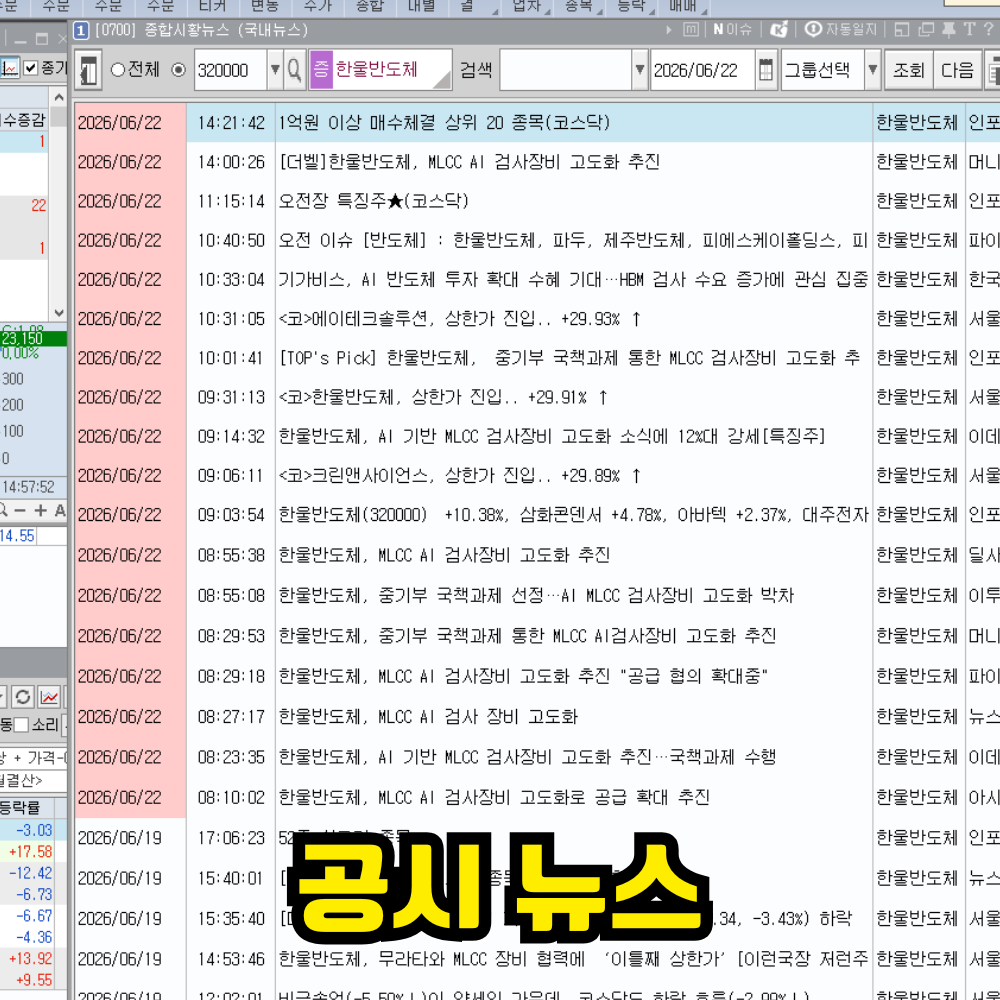Image resolution: width=1000 pixels, height=1000 pixels.
Task: Click the plus zoom icon in left panel
Action: click(x=40, y=510)
